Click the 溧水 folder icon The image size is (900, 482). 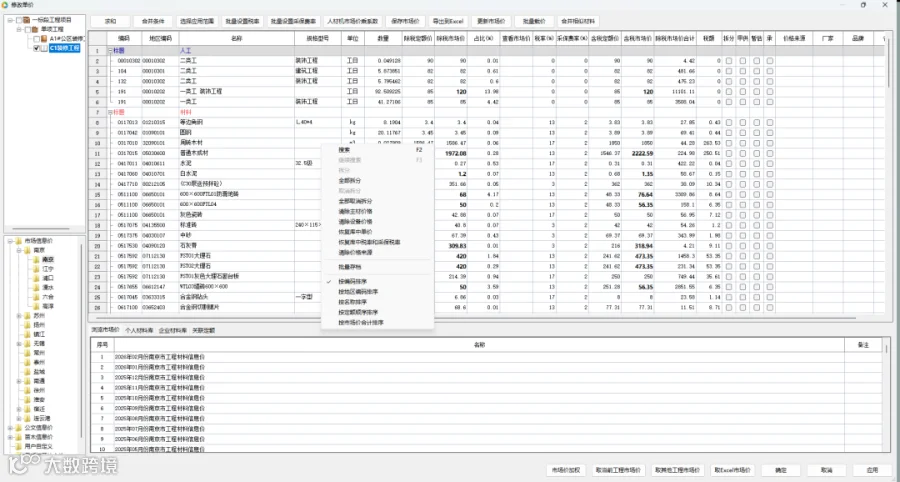[x=36, y=287]
